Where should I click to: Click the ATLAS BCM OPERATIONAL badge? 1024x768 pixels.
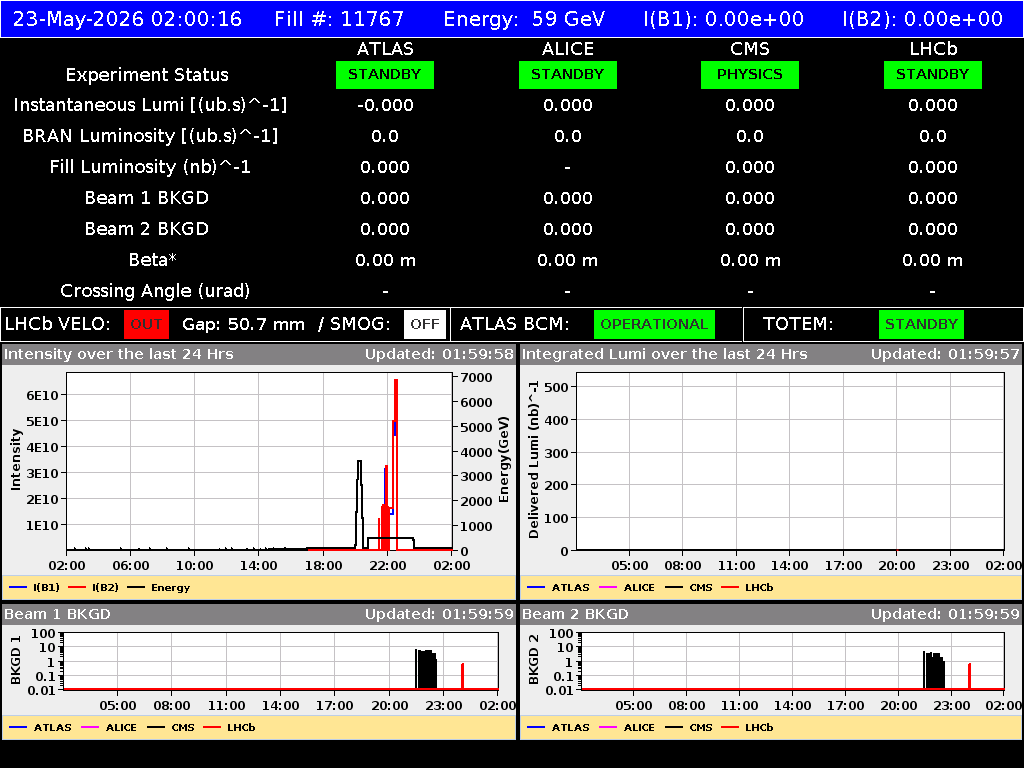(x=654, y=324)
